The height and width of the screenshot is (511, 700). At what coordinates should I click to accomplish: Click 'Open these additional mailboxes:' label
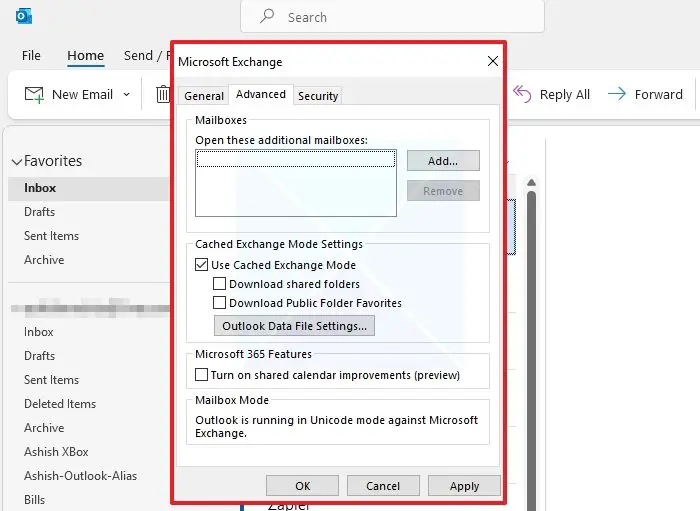click(x=281, y=140)
